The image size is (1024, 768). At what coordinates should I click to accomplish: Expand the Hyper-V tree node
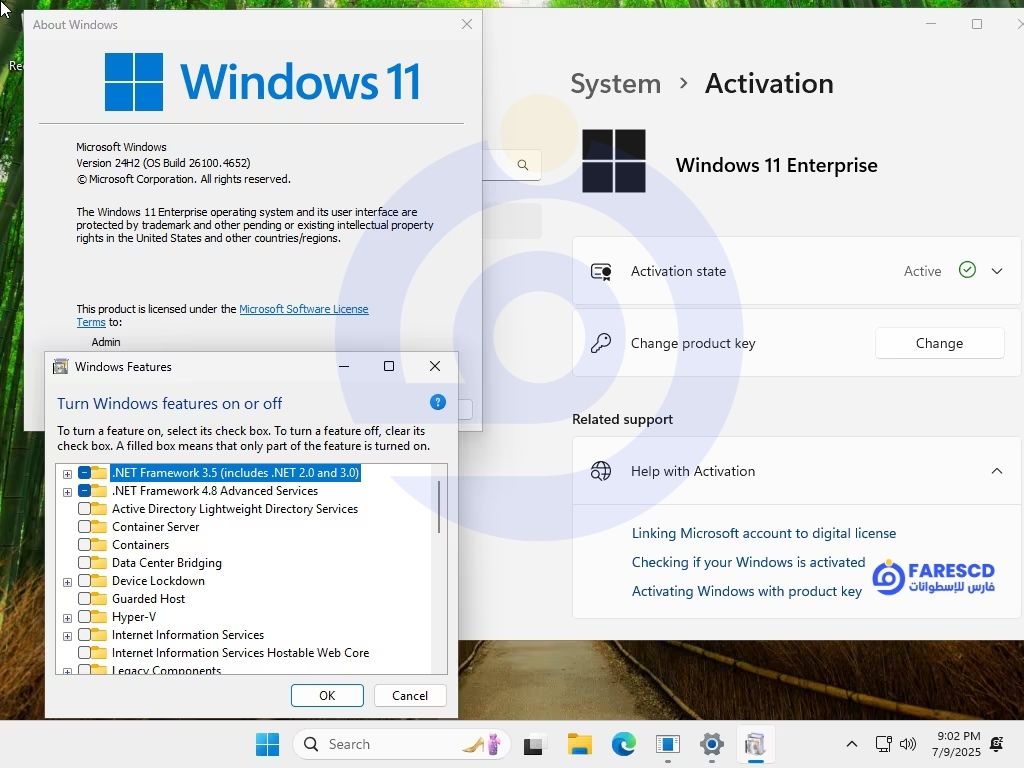click(67, 618)
